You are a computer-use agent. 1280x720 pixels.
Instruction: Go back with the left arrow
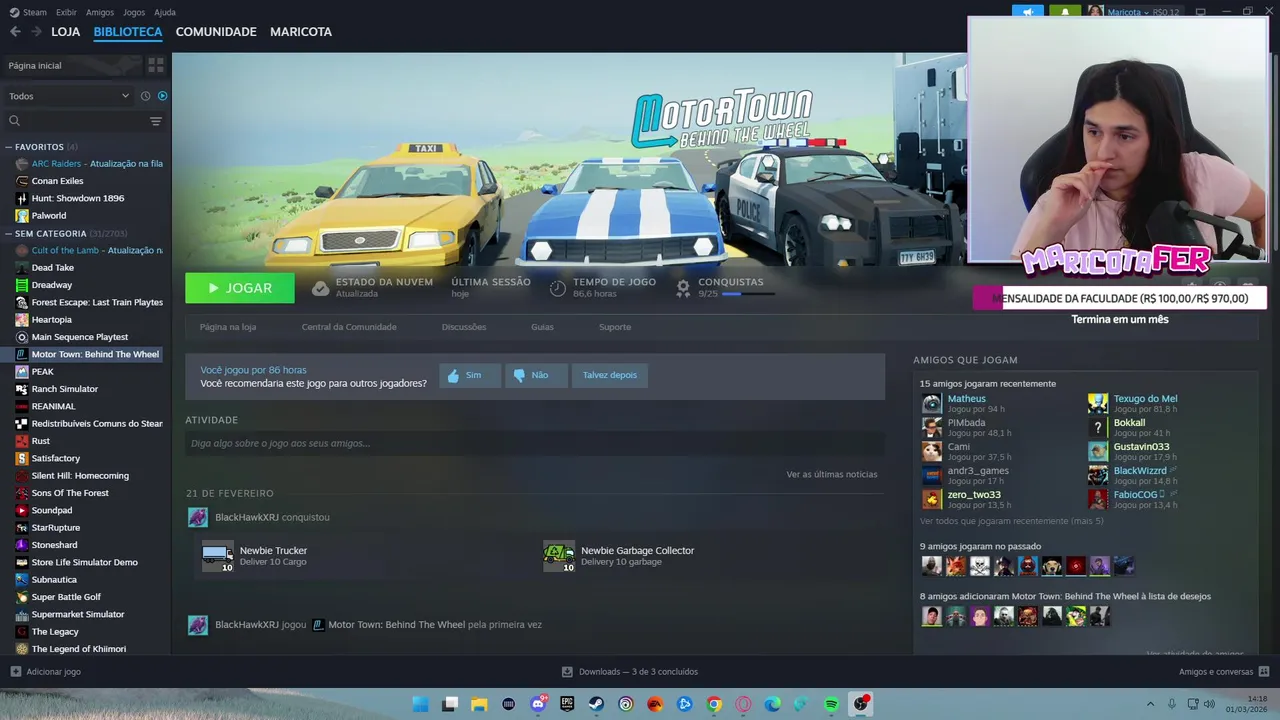point(15,32)
